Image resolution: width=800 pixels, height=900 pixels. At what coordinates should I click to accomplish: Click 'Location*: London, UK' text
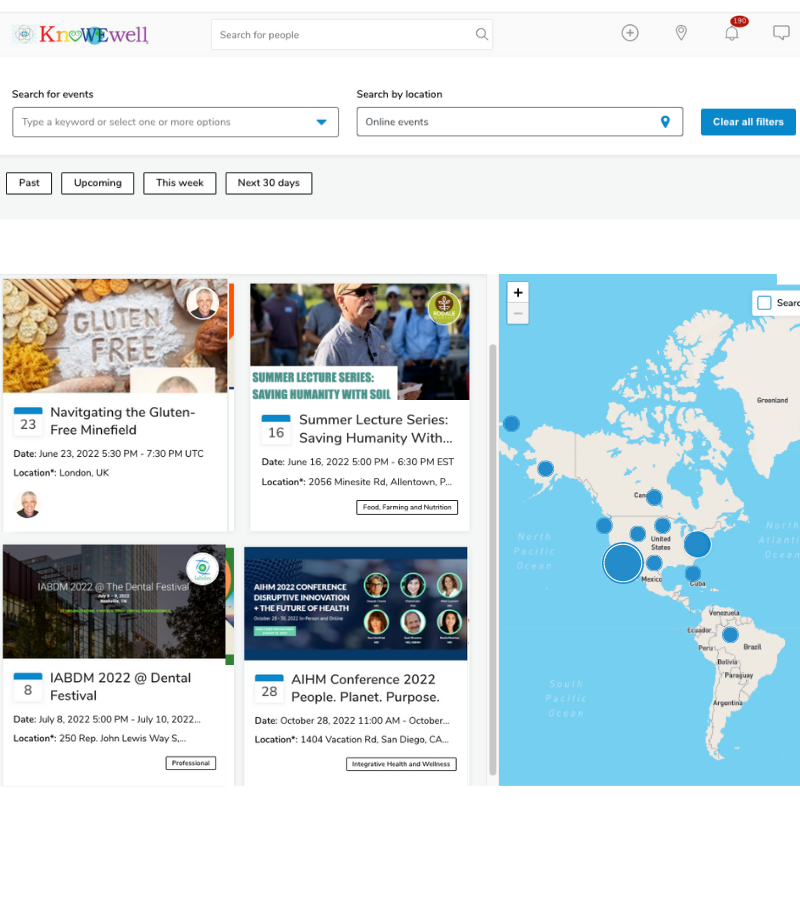pyautogui.click(x=61, y=472)
